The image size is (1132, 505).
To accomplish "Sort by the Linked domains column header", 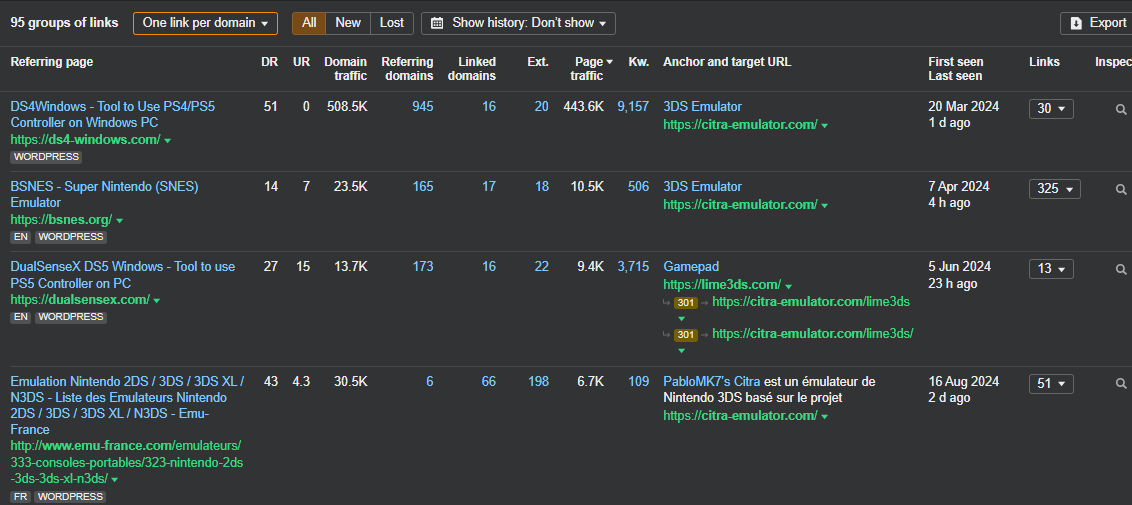I will coord(471,69).
